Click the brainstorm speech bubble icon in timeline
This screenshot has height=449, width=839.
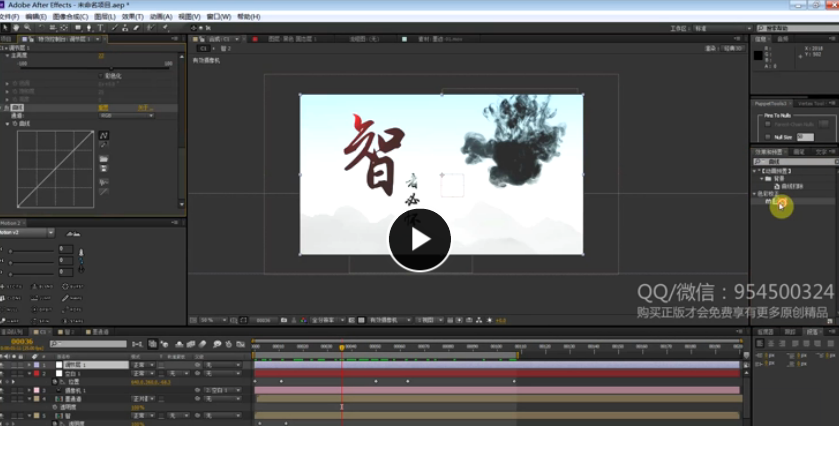(217, 344)
